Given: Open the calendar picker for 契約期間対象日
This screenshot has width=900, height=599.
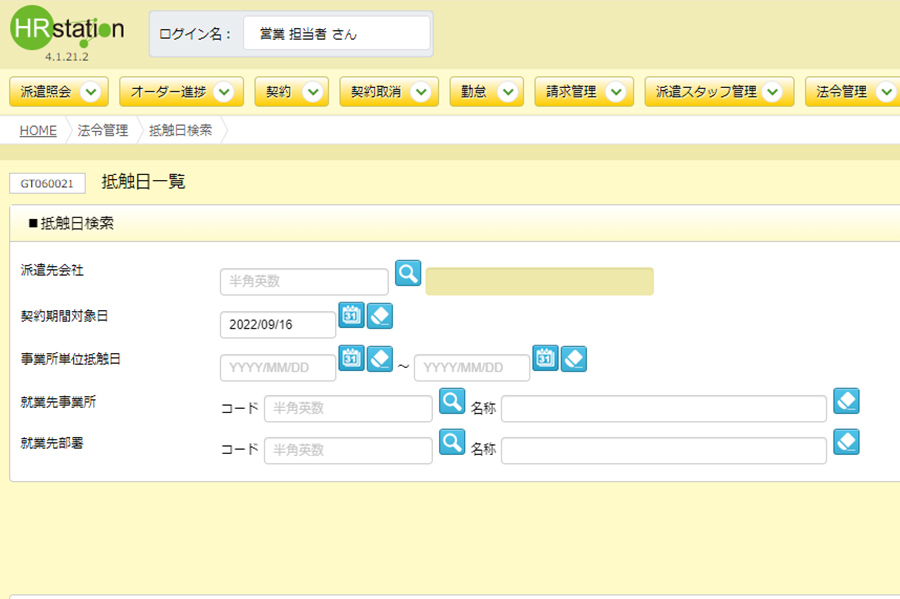Looking at the screenshot, I should pyautogui.click(x=351, y=315).
